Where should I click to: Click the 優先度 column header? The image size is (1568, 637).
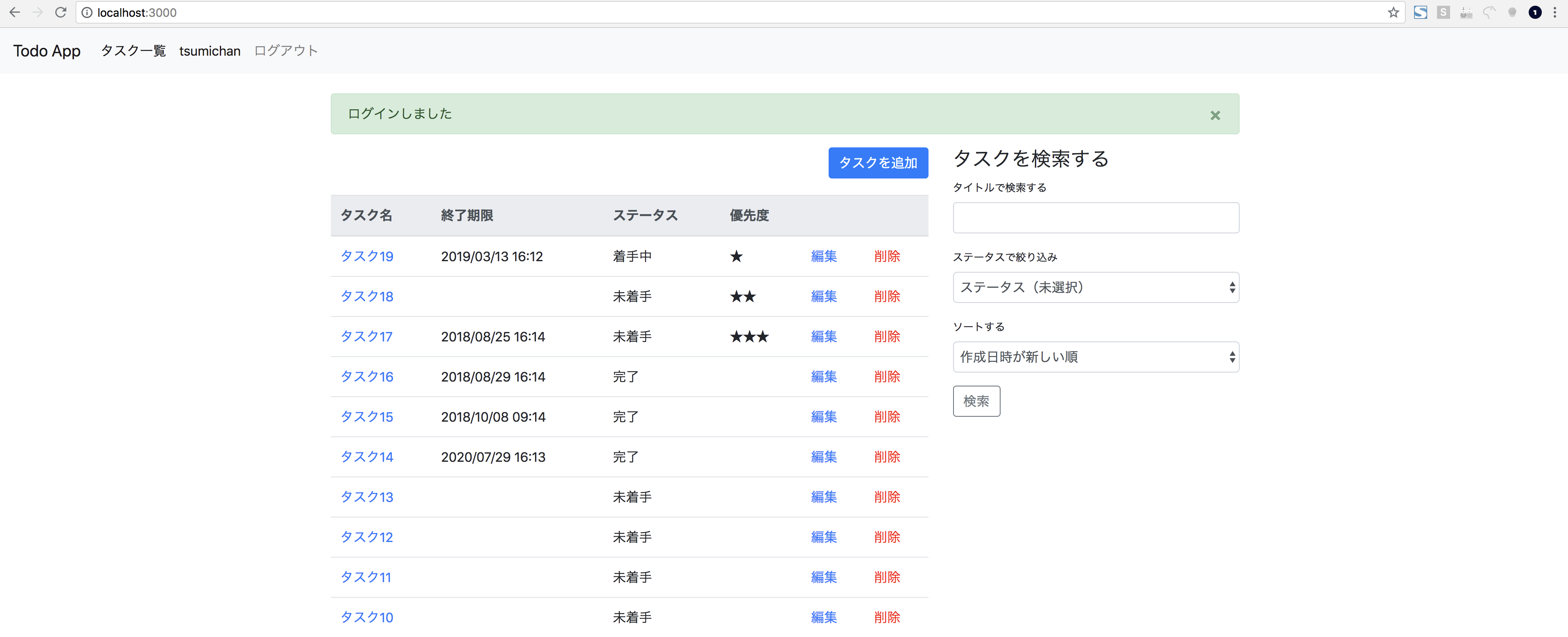(x=749, y=215)
